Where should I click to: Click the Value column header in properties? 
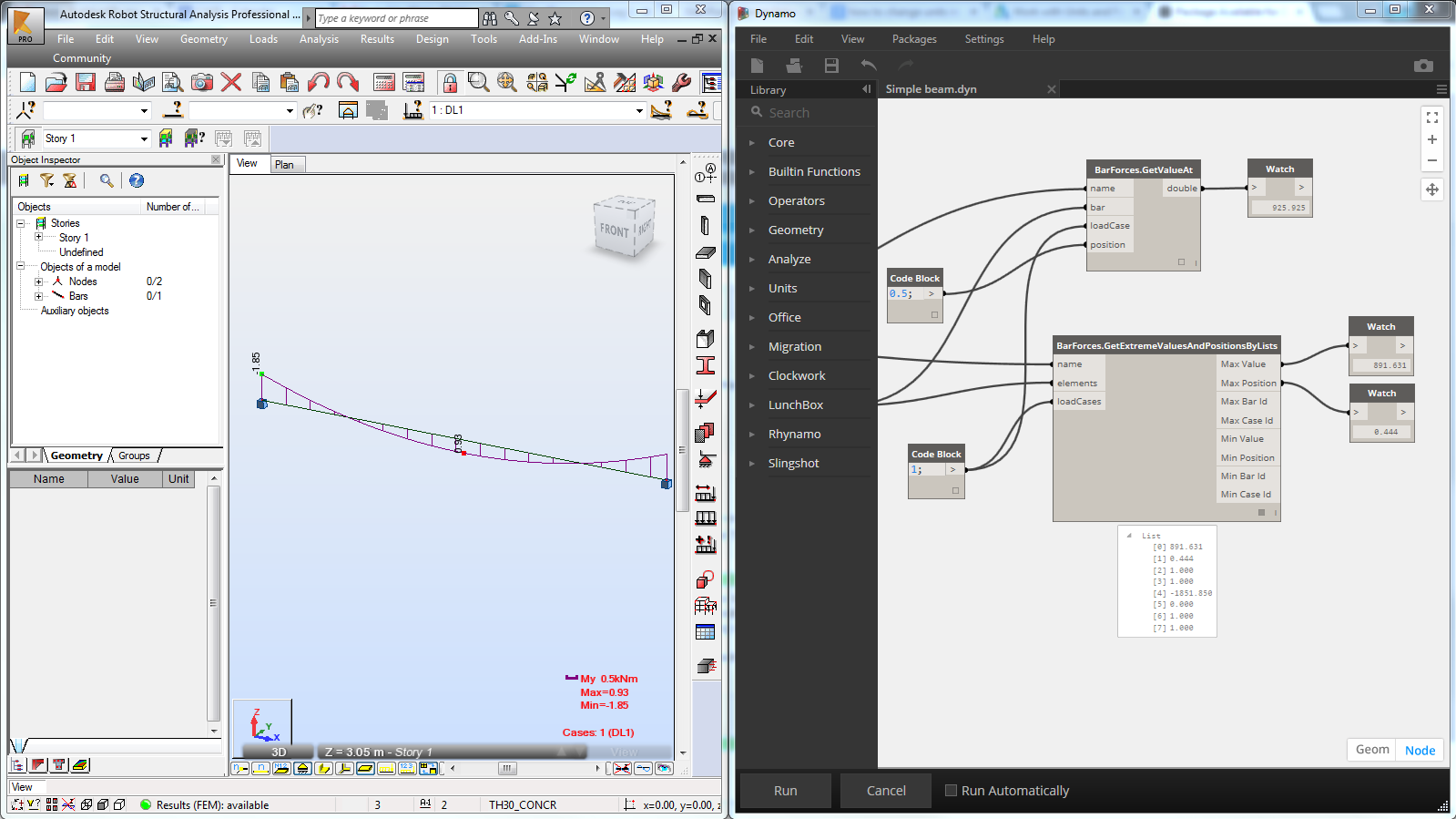tap(125, 479)
